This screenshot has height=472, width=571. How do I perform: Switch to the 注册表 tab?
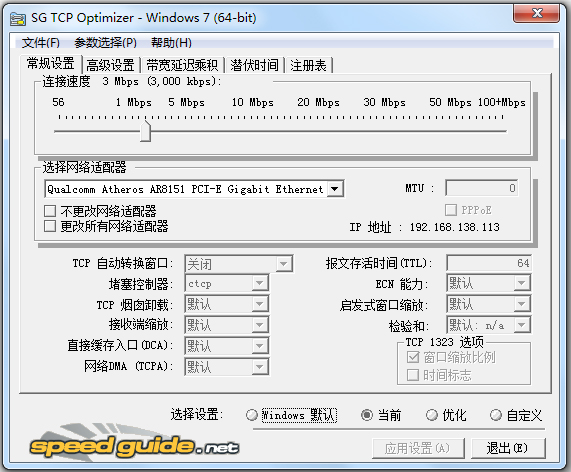pyautogui.click(x=308, y=66)
